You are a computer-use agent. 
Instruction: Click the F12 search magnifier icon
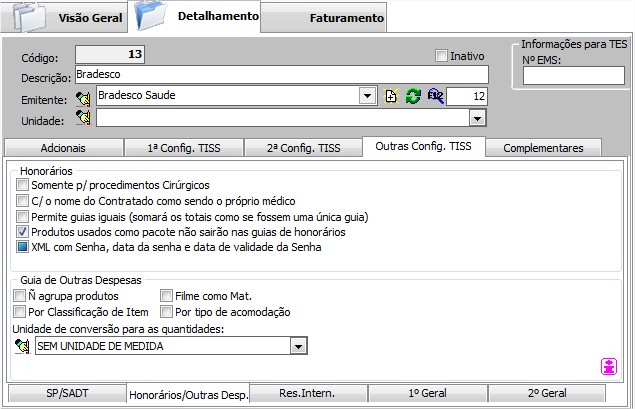click(434, 96)
